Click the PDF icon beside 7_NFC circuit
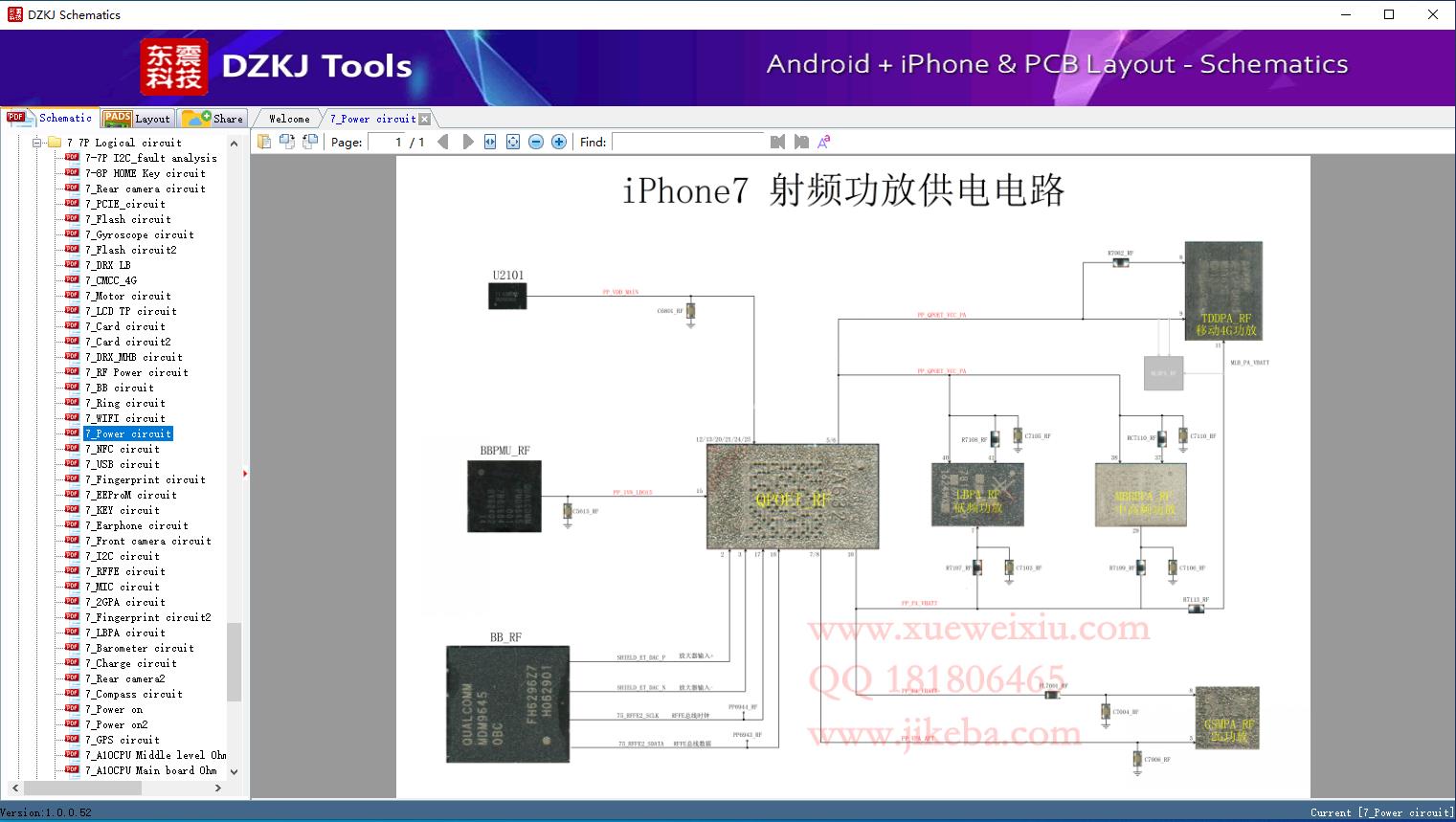 [72, 449]
